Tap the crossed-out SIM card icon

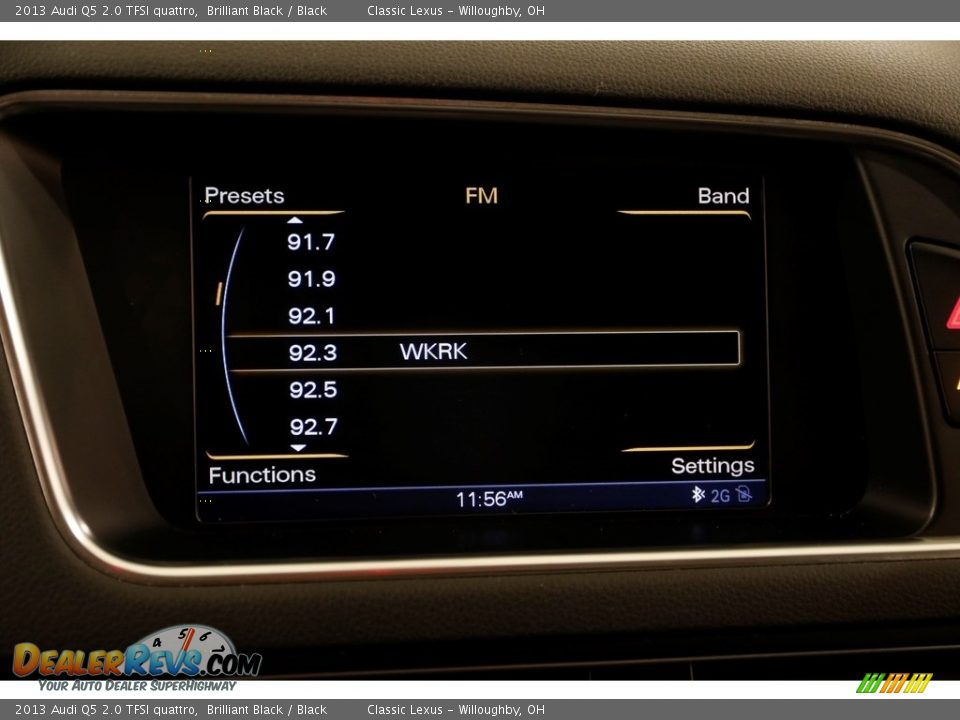click(743, 494)
